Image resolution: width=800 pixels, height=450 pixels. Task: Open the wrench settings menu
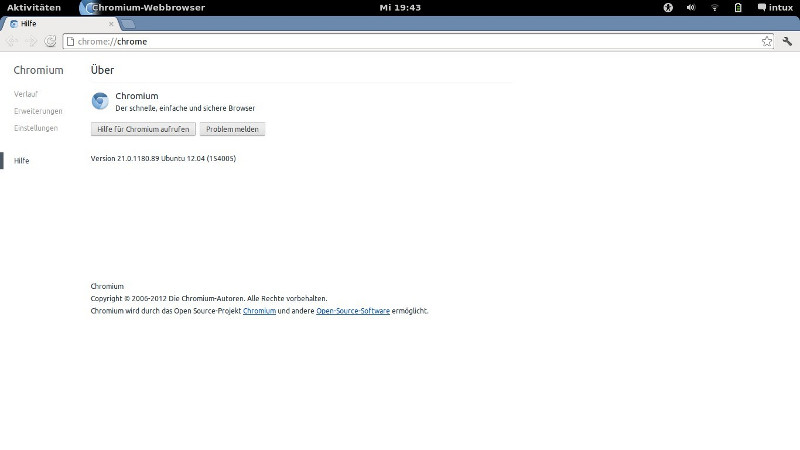(x=787, y=41)
